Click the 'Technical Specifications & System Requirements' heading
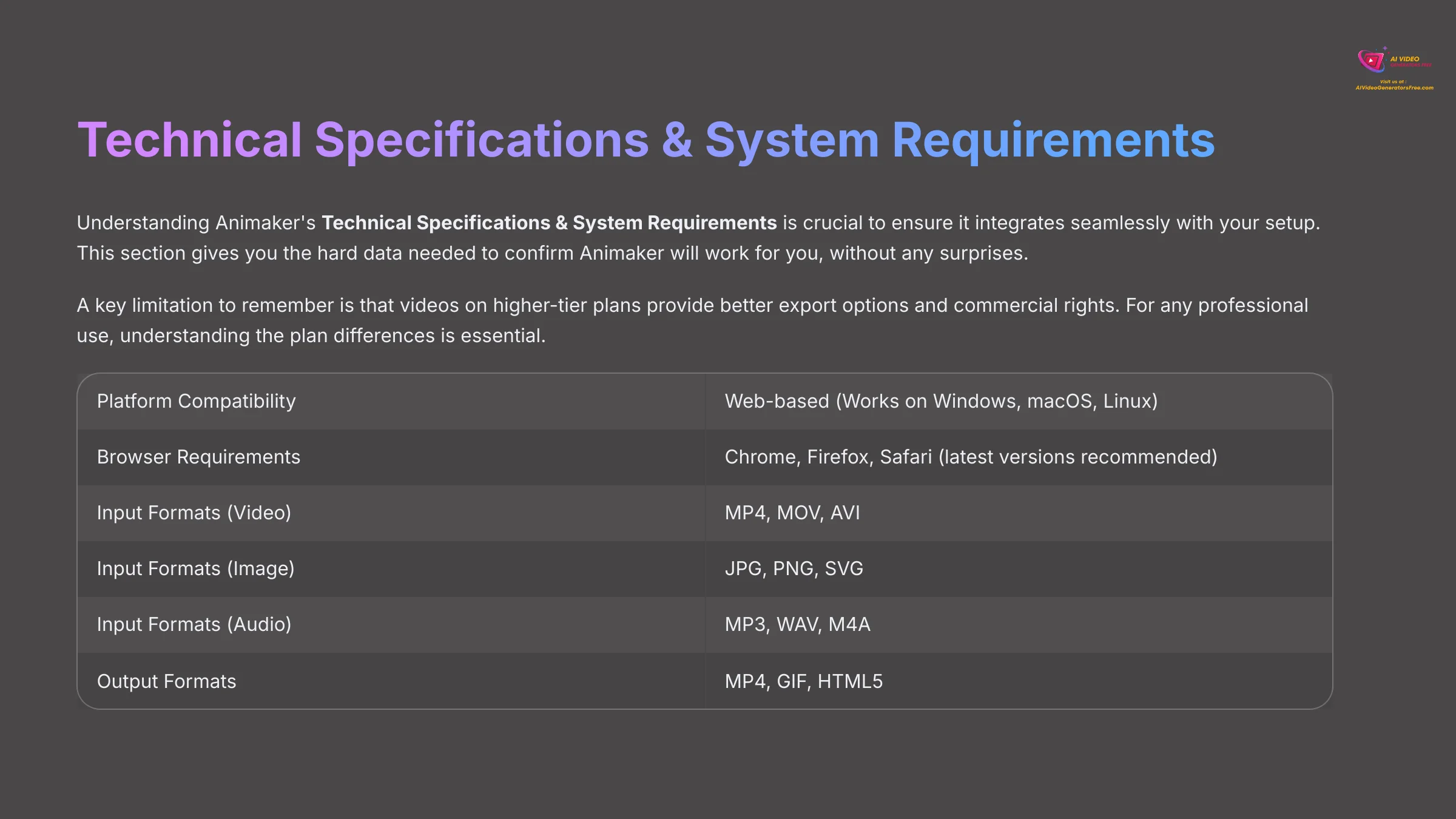The image size is (1456, 819). (646, 141)
